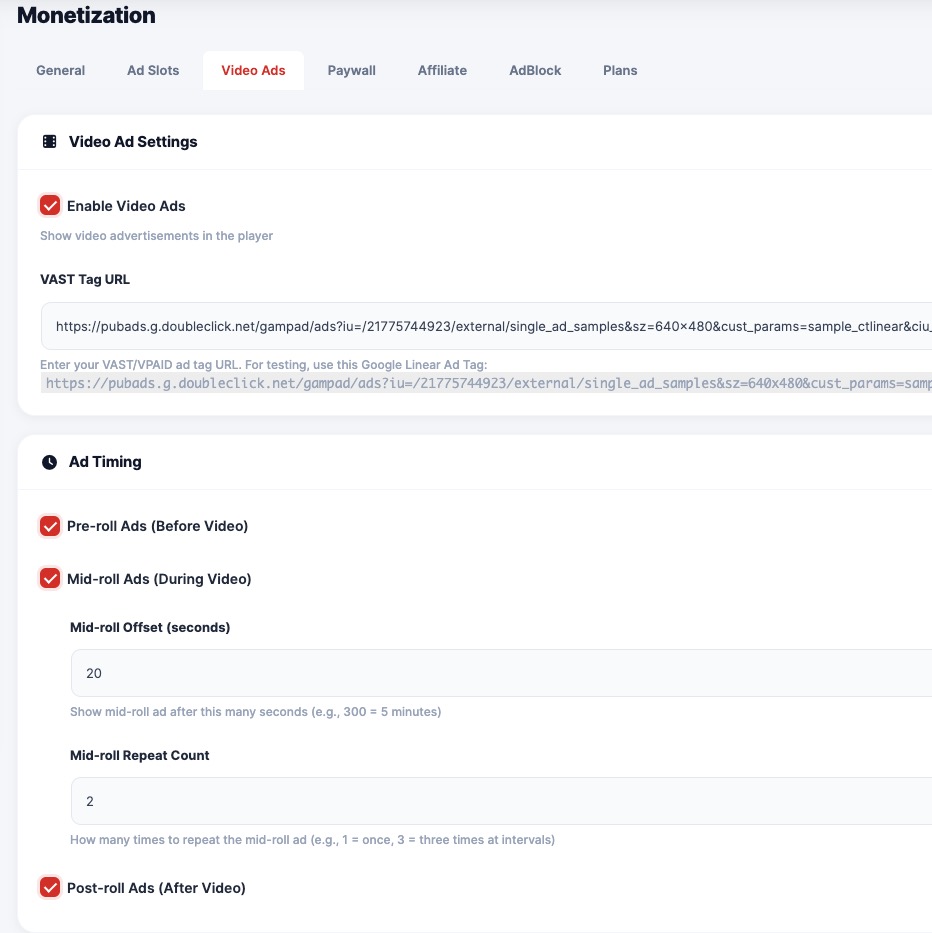Click into the VAST Tag URL field
This screenshot has width=932, height=933.
490,326
